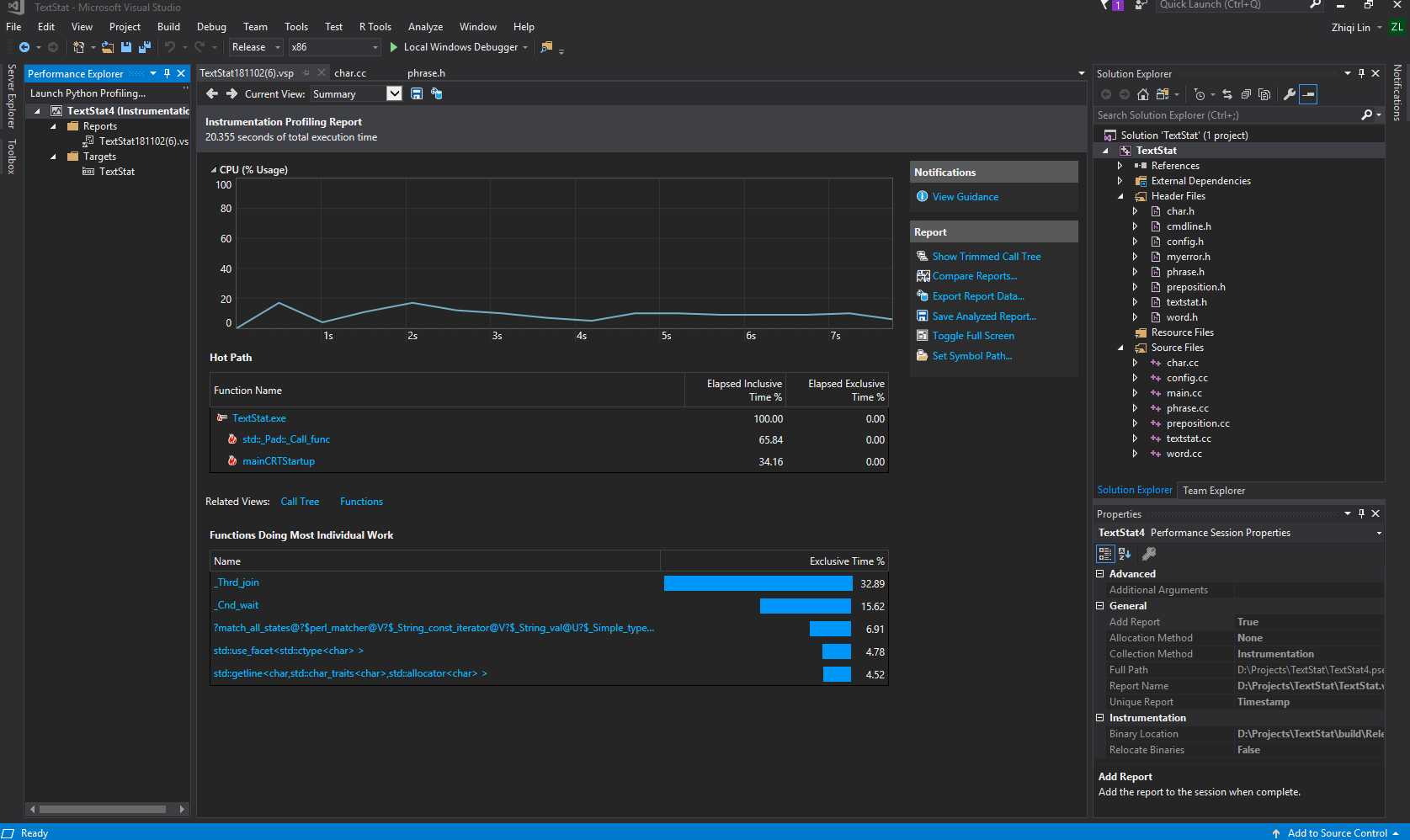Viewport: 1410px width, 840px height.
Task: Toggle auto-hide pin on Solution Explorer
Action: click(1361, 73)
